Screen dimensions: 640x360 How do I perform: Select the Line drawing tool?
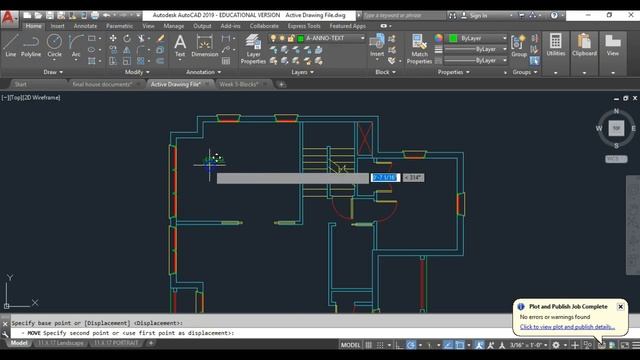tap(10, 45)
